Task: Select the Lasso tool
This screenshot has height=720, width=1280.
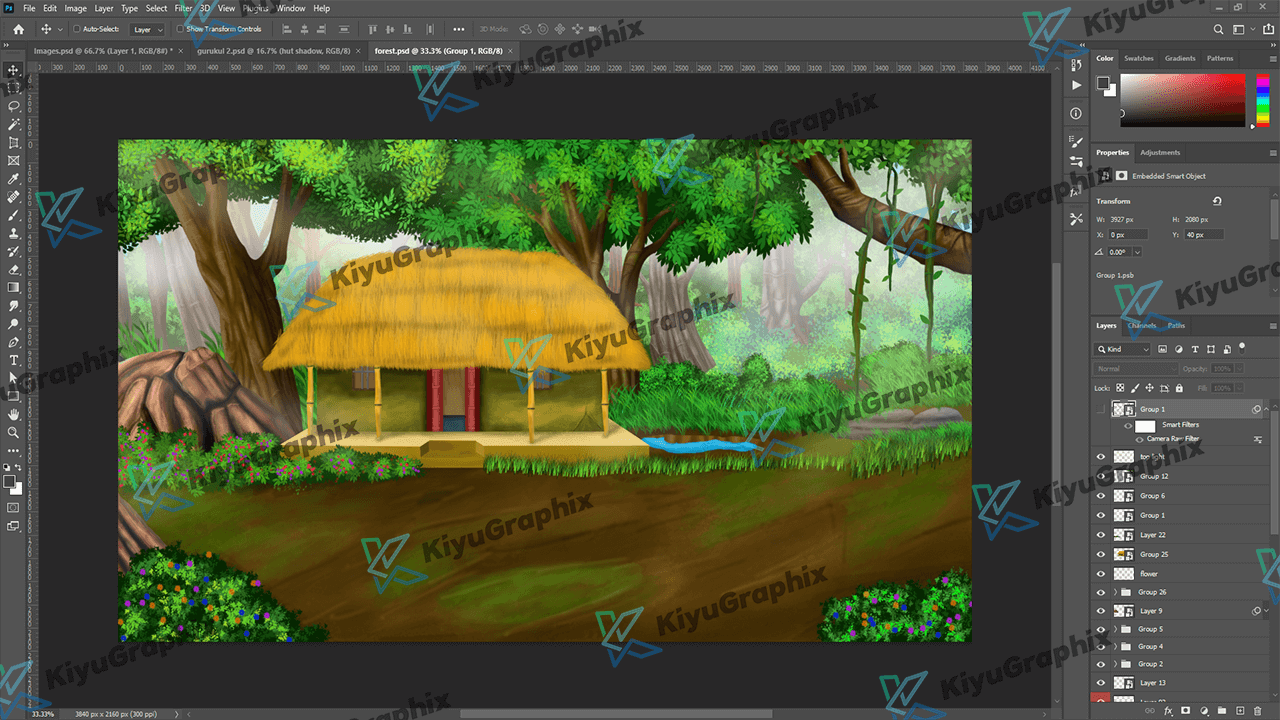Action: pos(14,106)
